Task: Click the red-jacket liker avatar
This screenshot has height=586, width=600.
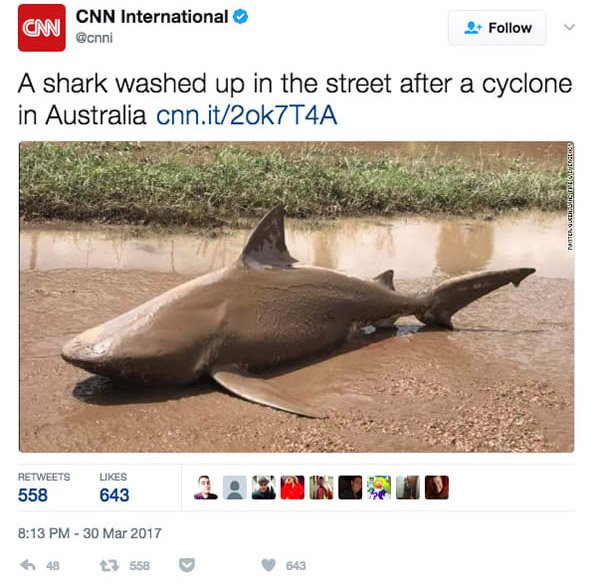Action: (x=292, y=487)
